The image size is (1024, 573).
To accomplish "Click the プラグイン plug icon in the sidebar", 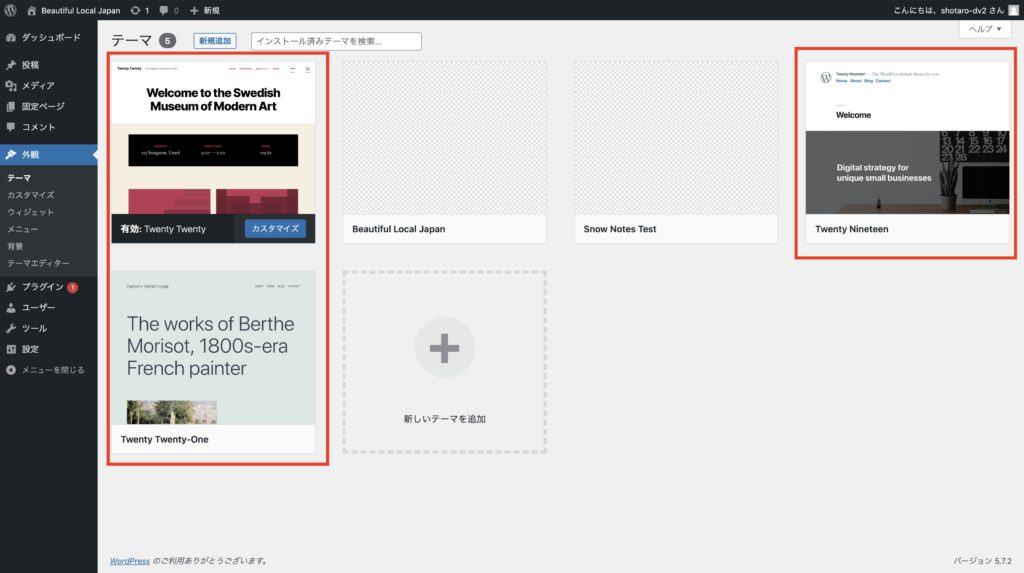I will pos(11,287).
